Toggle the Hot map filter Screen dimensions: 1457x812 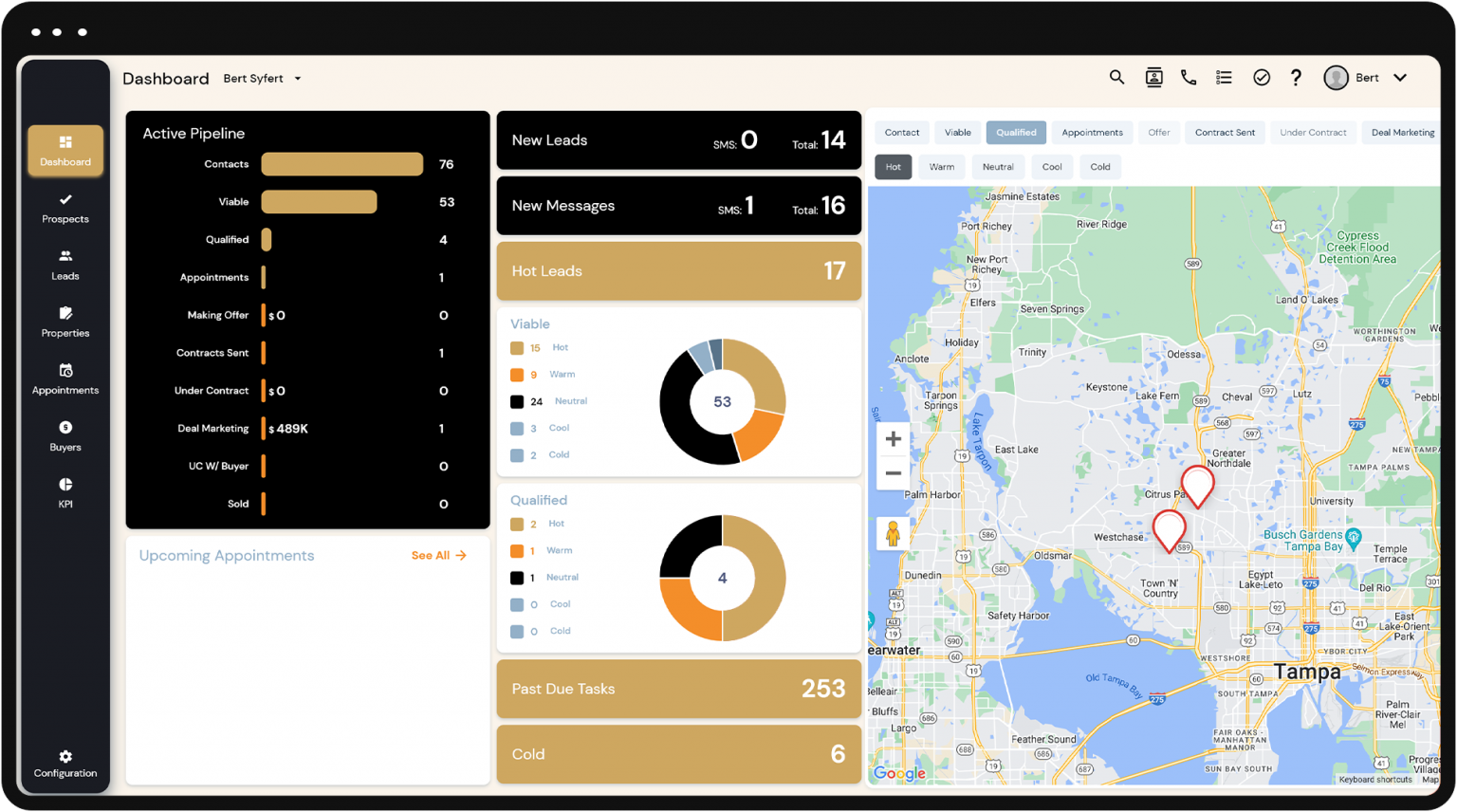(x=894, y=167)
